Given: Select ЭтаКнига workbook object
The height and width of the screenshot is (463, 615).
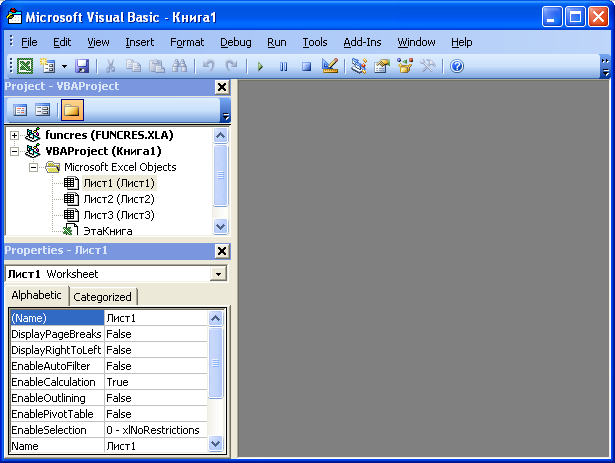Looking at the screenshot, I should tap(107, 231).
